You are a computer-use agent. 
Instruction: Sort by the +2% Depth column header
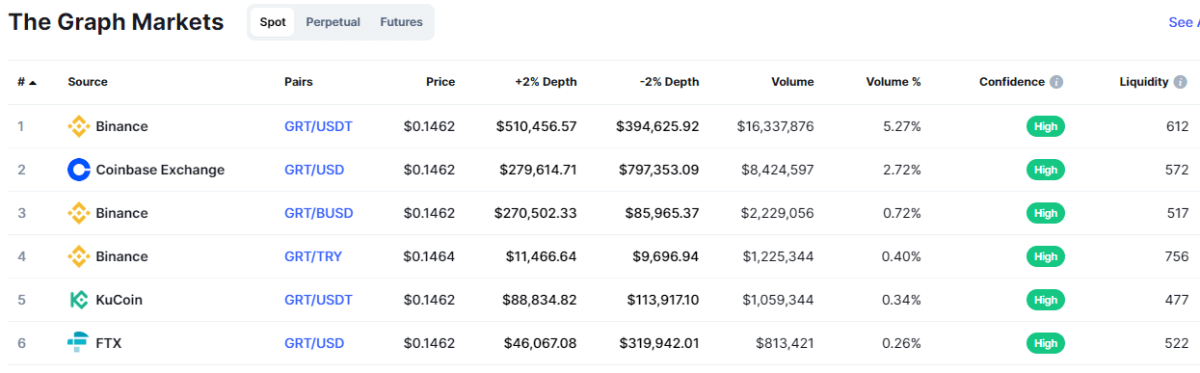(546, 82)
